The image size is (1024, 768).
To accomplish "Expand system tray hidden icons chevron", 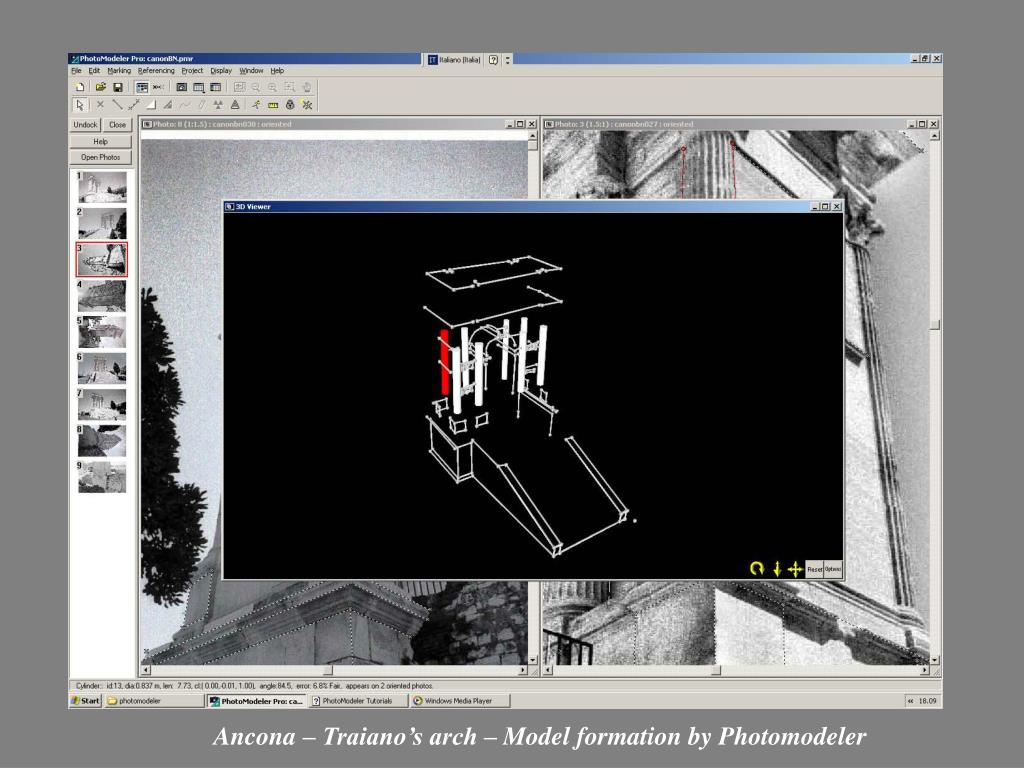I will 910,701.
